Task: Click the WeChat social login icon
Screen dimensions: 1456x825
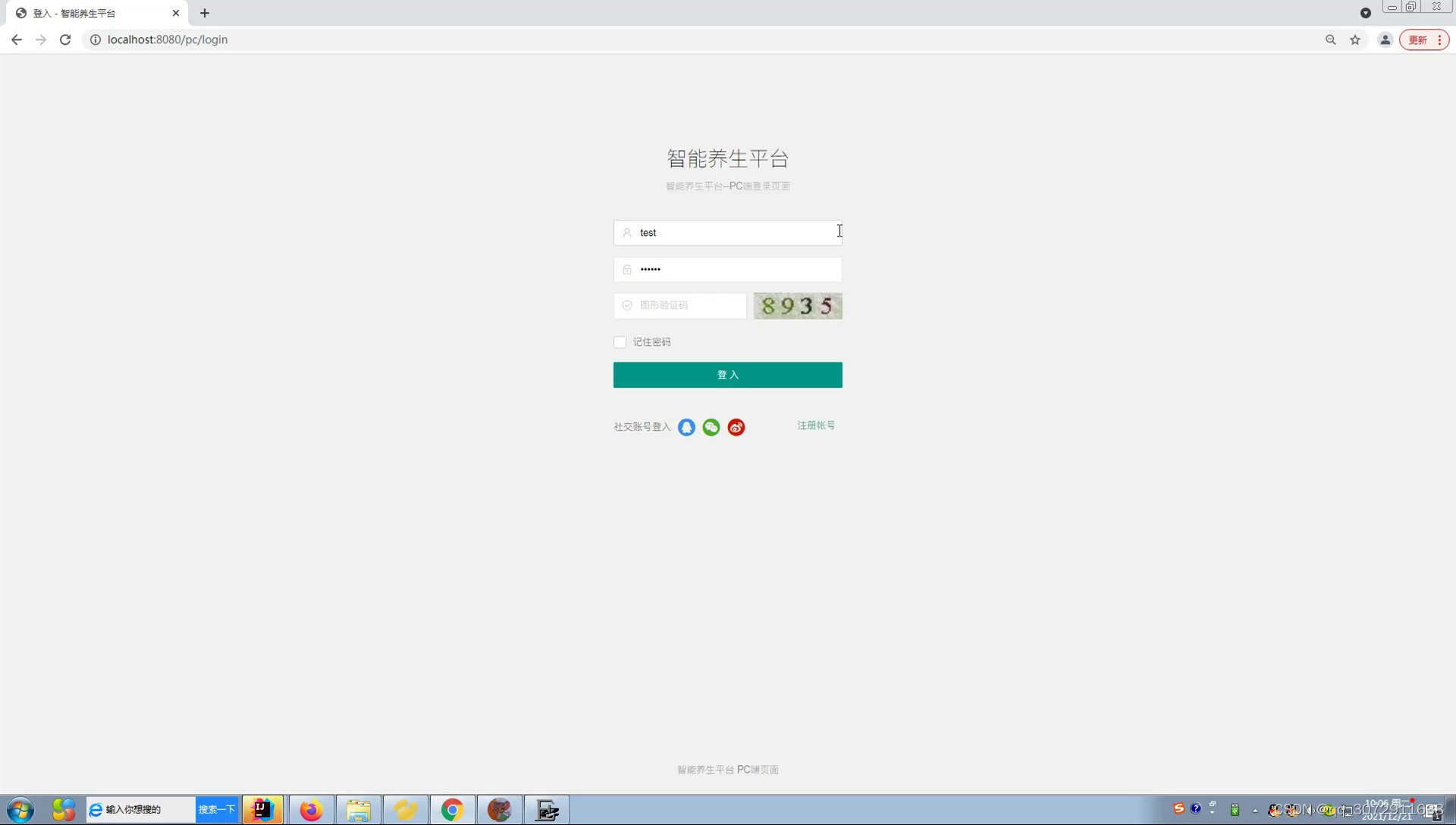Action: (x=711, y=427)
